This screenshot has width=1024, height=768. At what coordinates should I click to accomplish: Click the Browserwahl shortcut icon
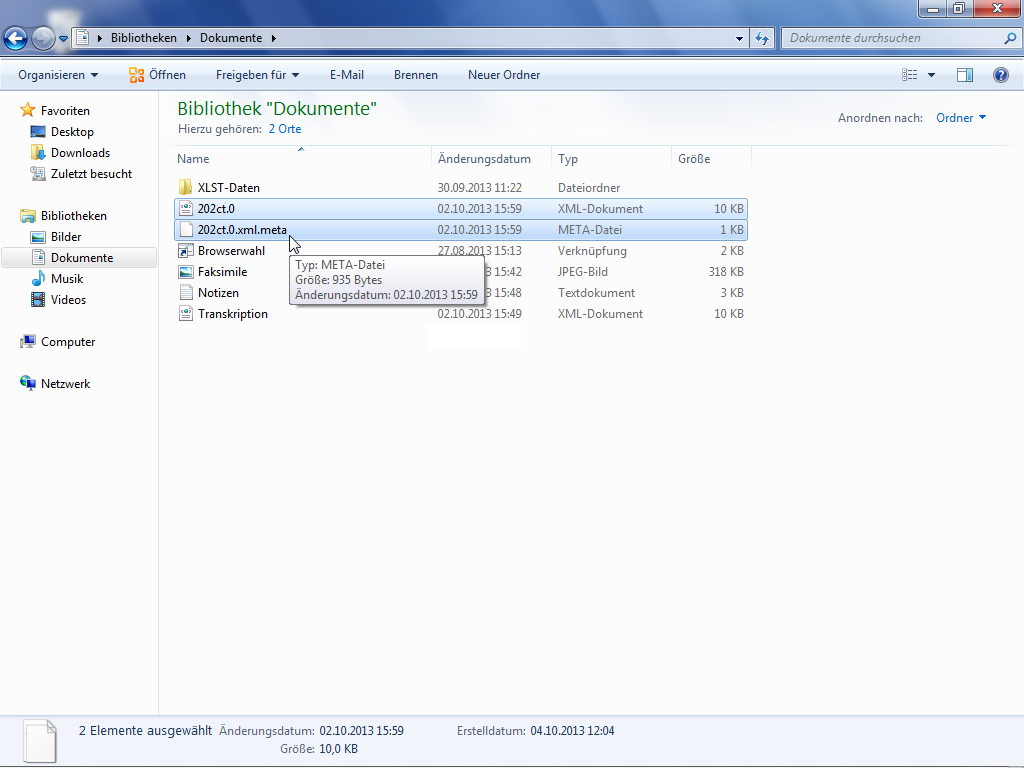click(x=185, y=251)
